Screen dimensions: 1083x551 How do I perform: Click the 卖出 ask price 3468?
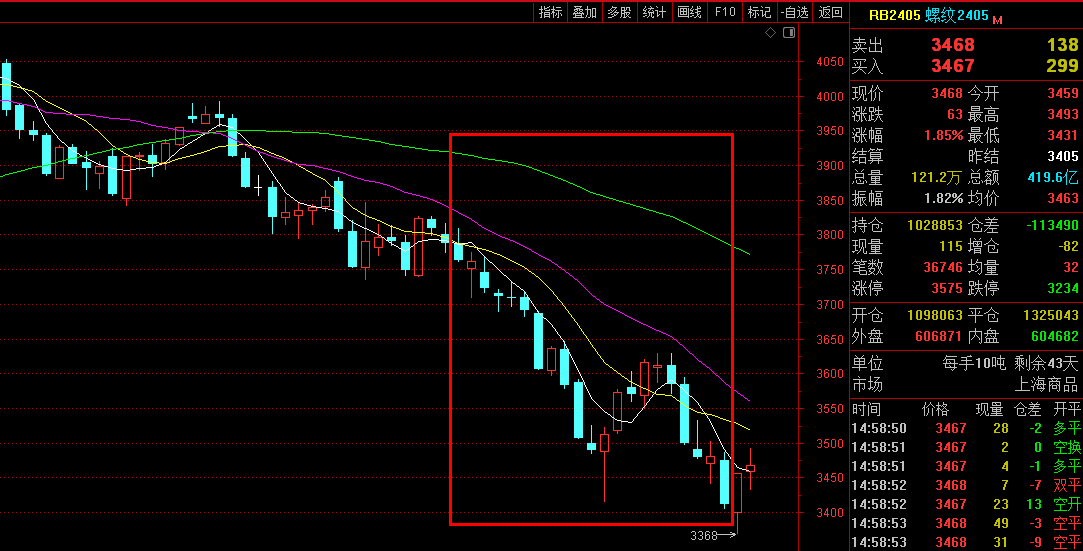[952, 45]
